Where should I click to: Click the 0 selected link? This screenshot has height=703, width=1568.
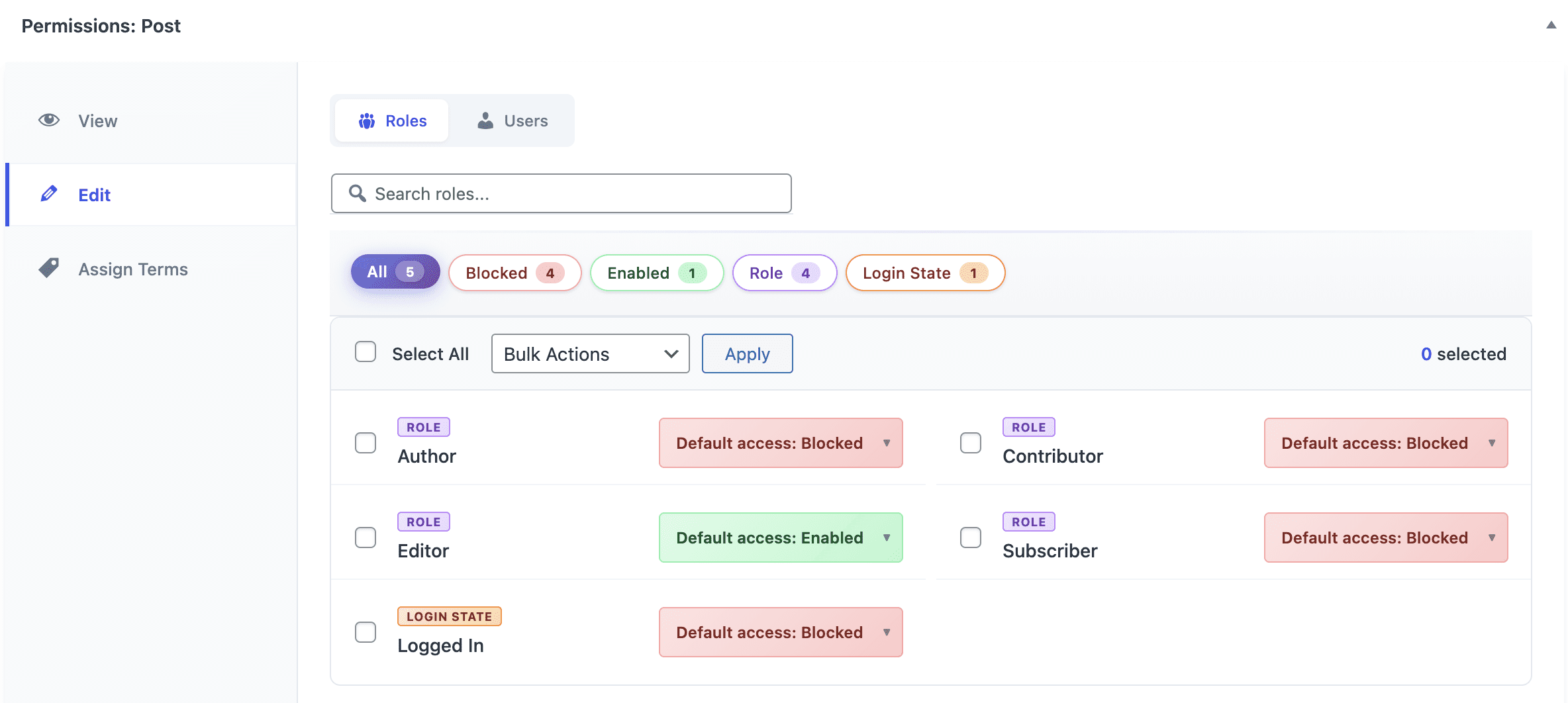pyautogui.click(x=1463, y=353)
